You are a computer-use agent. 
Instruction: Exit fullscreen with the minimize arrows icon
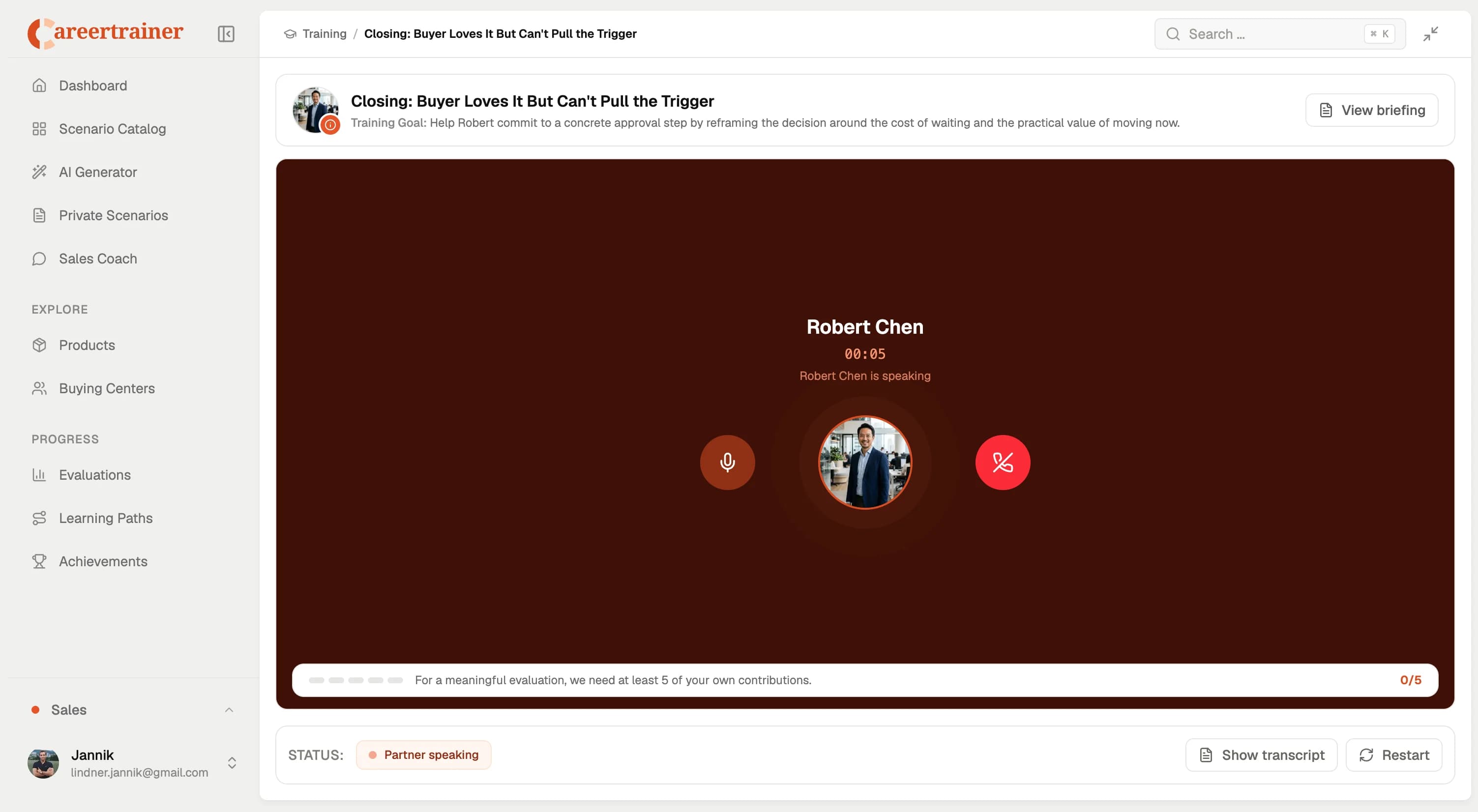click(x=1430, y=34)
